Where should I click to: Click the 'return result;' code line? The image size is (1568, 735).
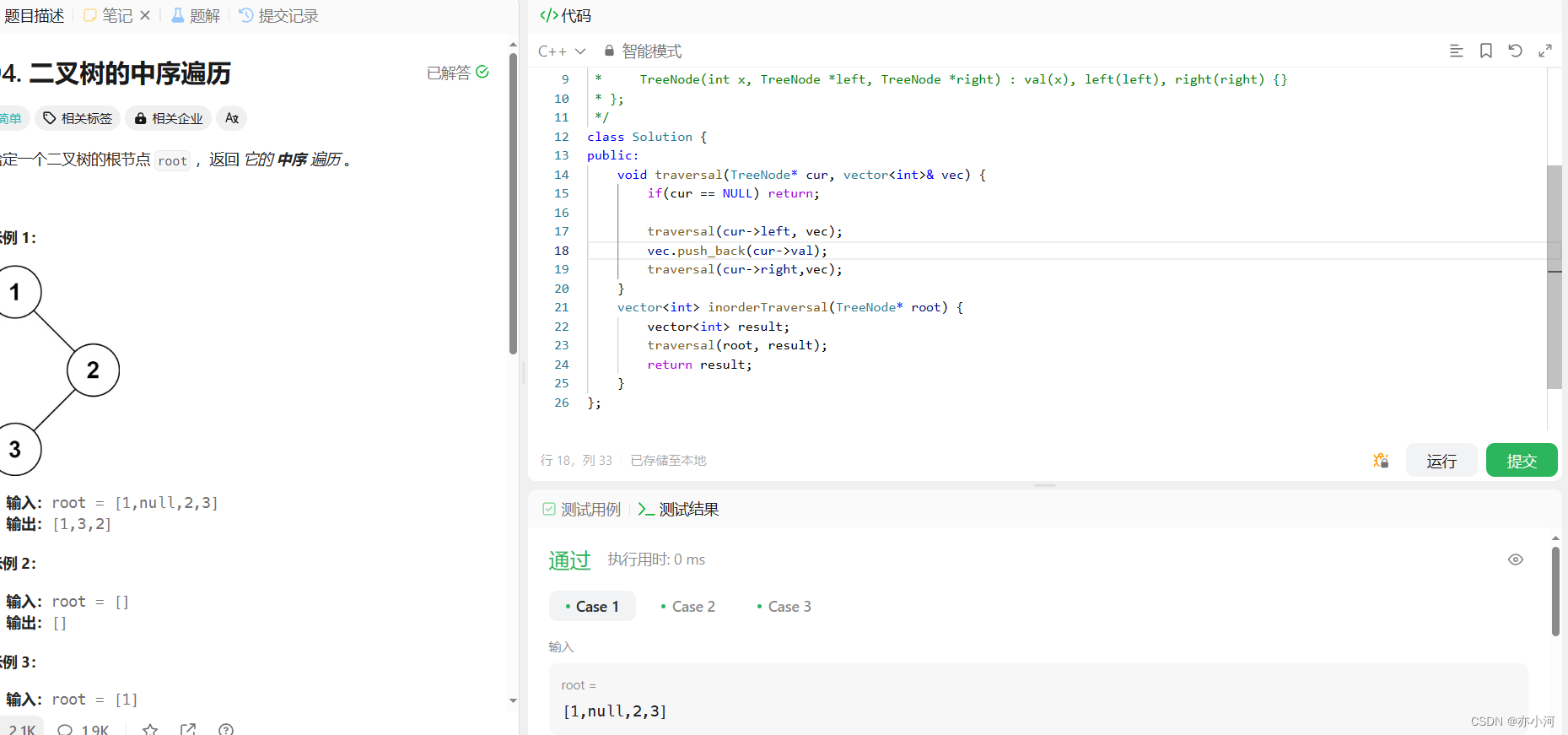(x=699, y=365)
